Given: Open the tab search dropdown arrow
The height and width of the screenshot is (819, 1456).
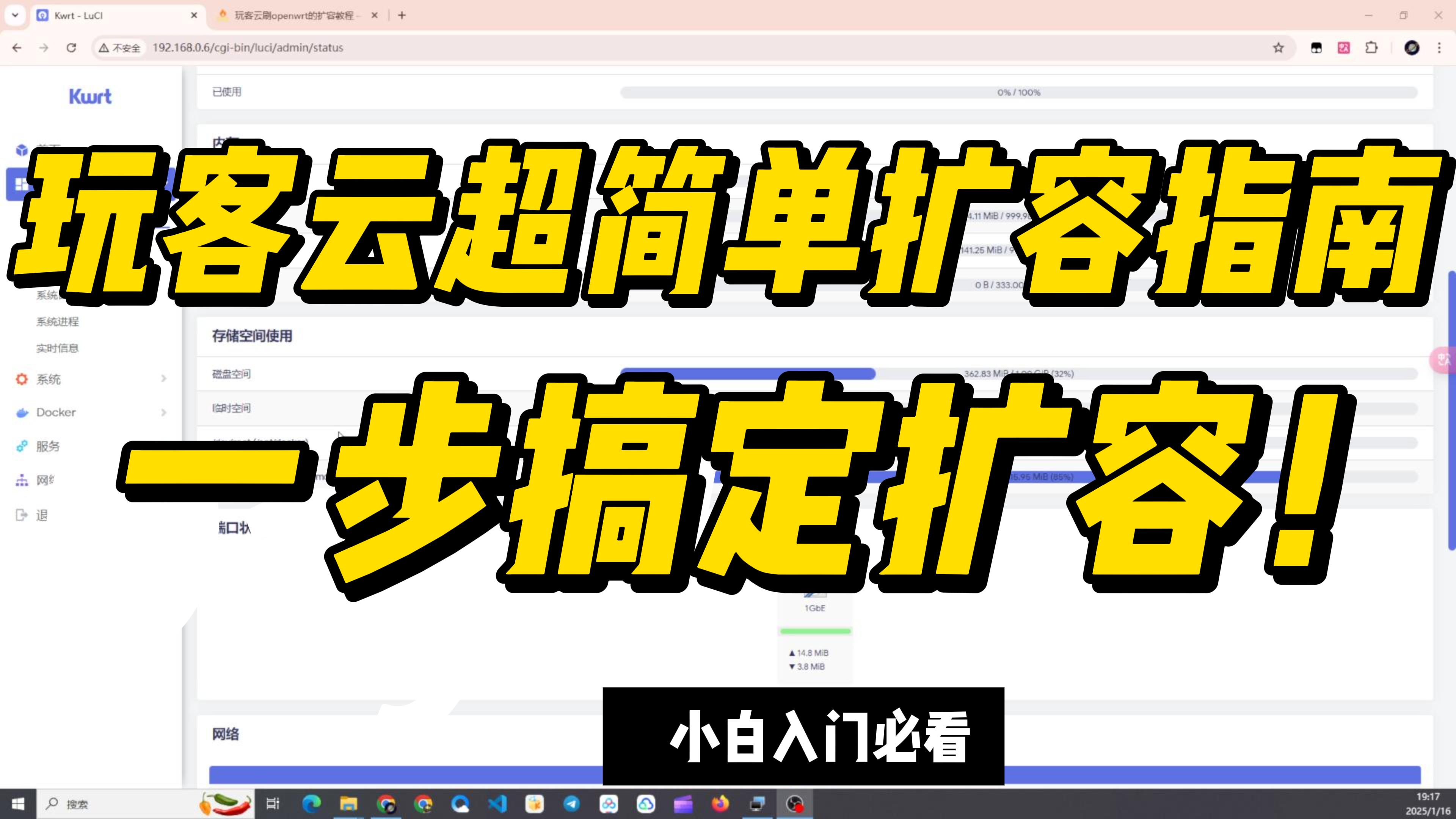Looking at the screenshot, I should coord(15,15).
